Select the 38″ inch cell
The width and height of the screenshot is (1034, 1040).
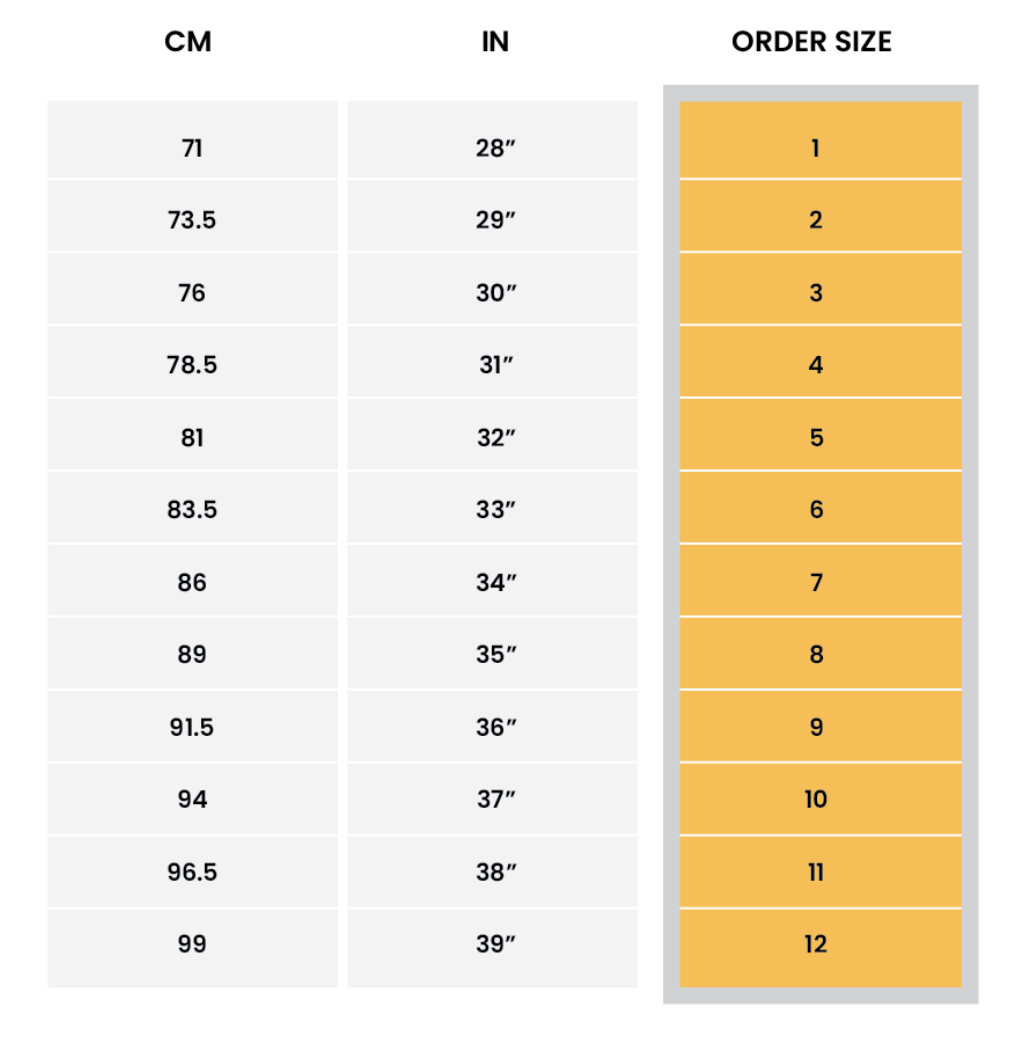pyautogui.click(x=496, y=872)
